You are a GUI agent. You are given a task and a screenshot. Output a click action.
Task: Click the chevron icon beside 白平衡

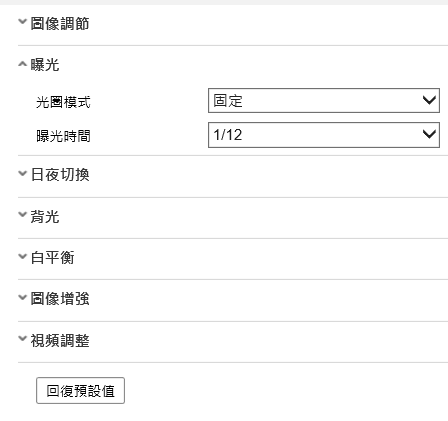[x=22, y=256]
